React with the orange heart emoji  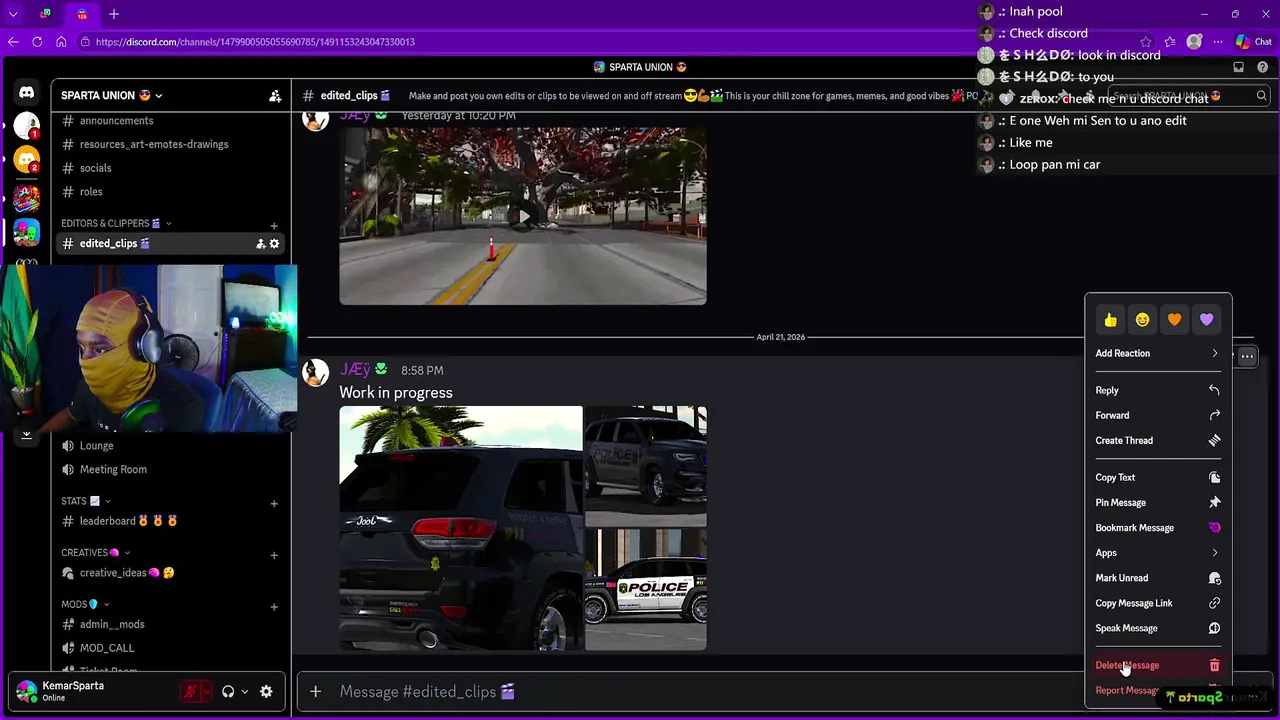tap(1174, 320)
